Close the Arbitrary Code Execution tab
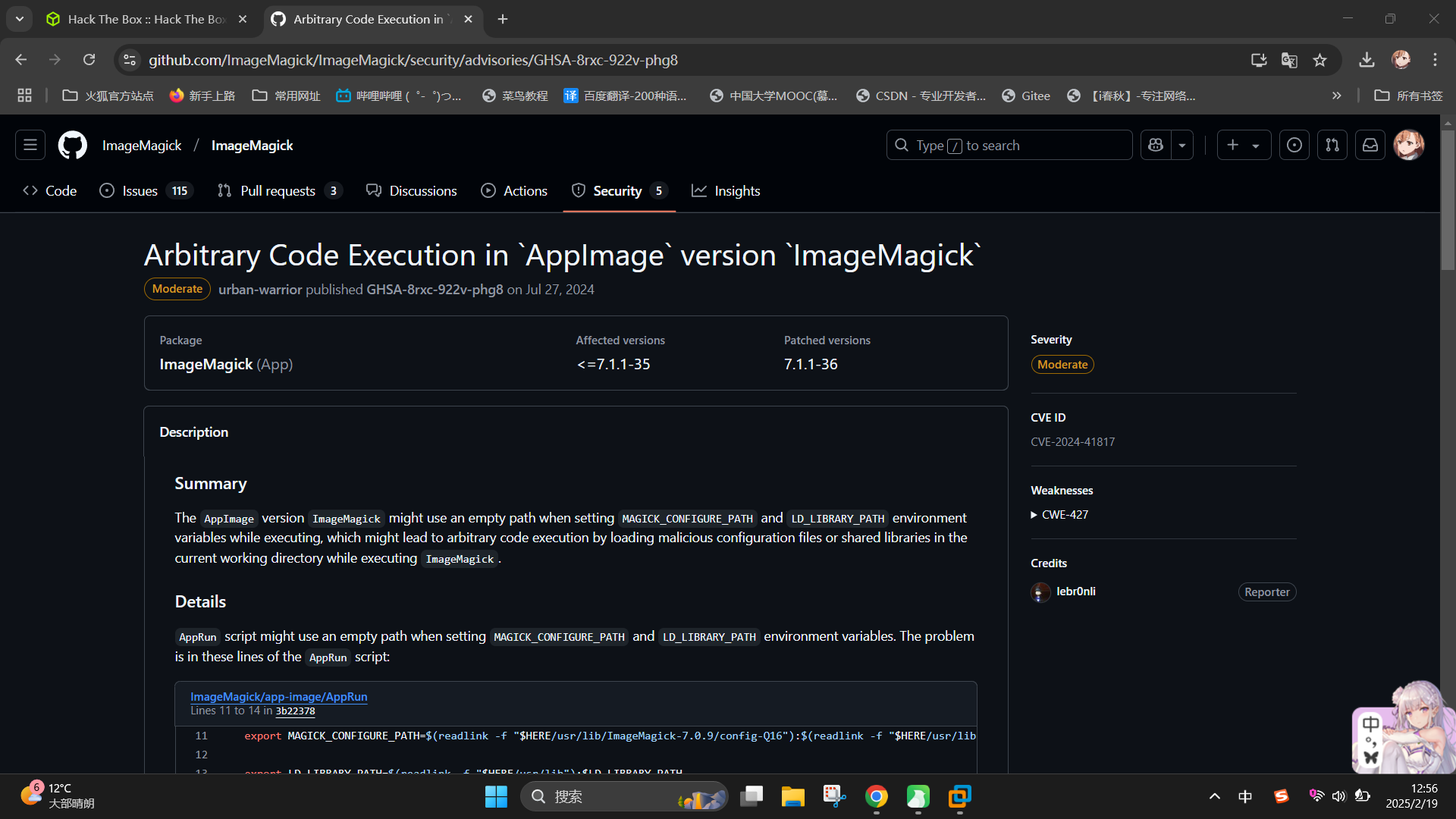1456x819 pixels. click(468, 19)
